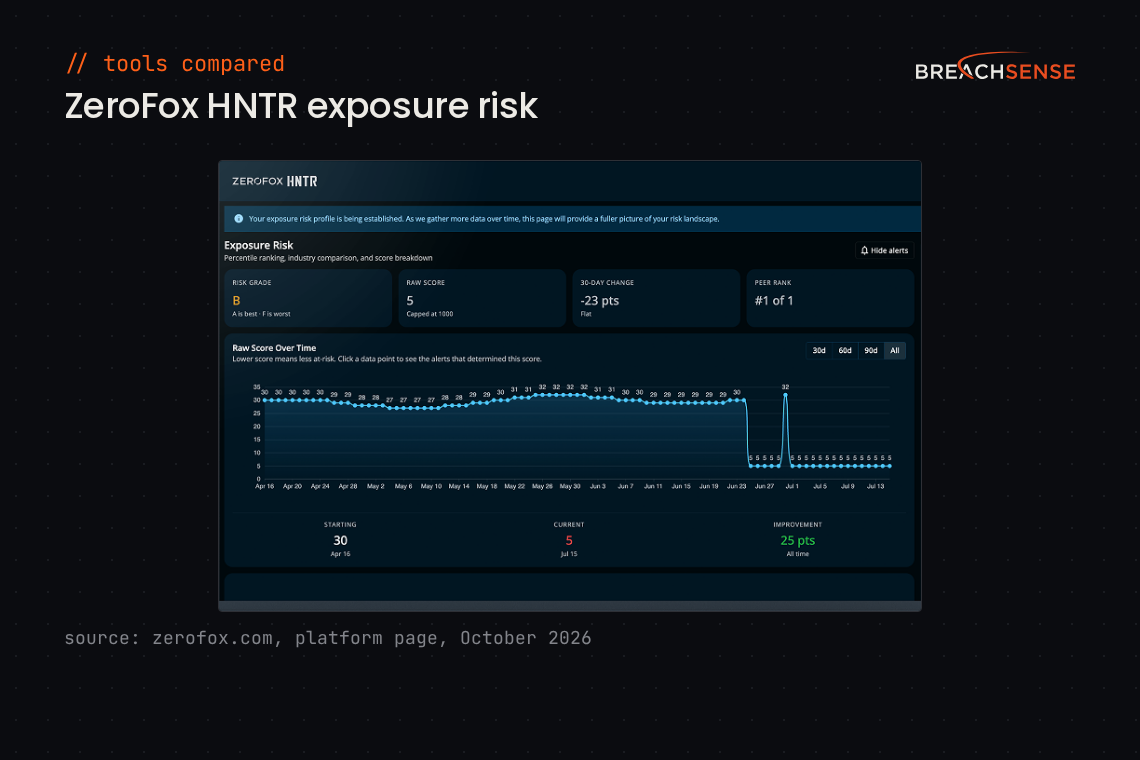Screen dimensions: 1140x760
Task: Click the 'ZeroFox HNTR exposure risk' slide title
Action: 301,105
